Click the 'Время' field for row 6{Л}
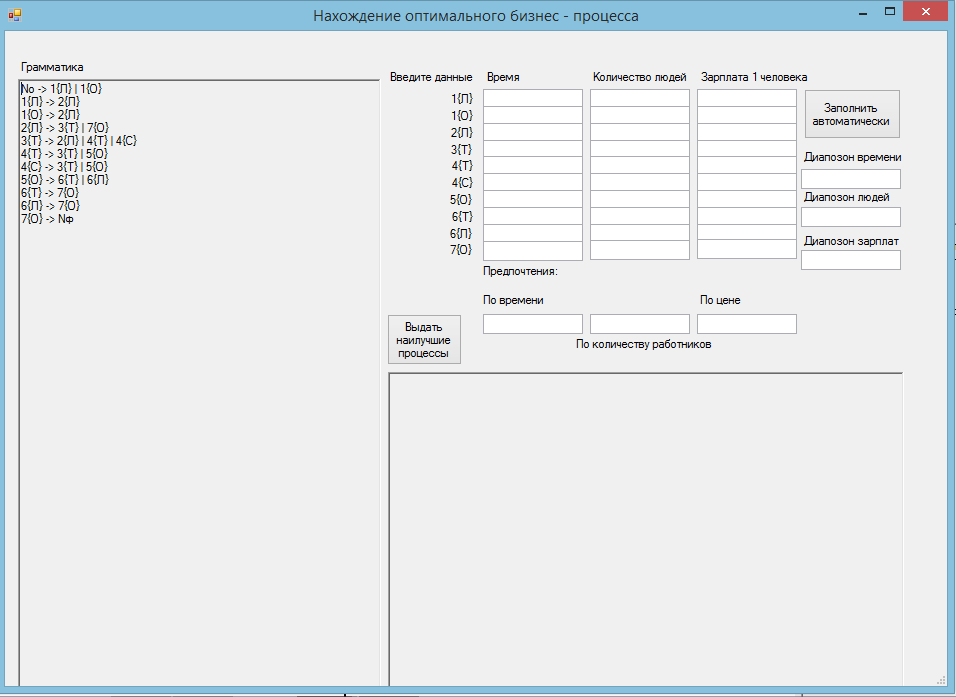Image resolution: width=956 pixels, height=697 pixels. (532, 233)
